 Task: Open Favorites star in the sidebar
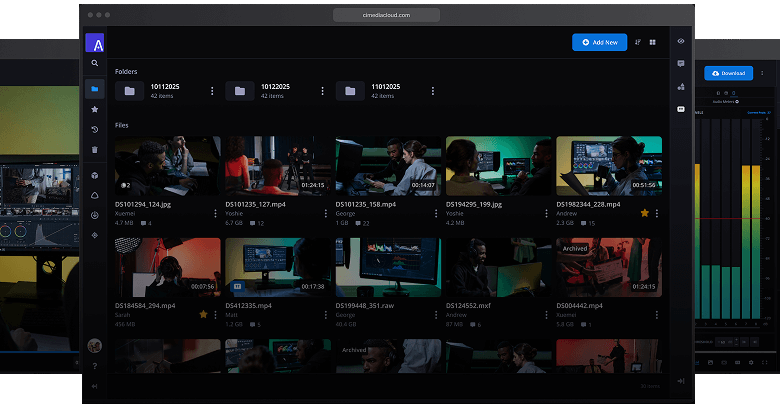point(95,109)
